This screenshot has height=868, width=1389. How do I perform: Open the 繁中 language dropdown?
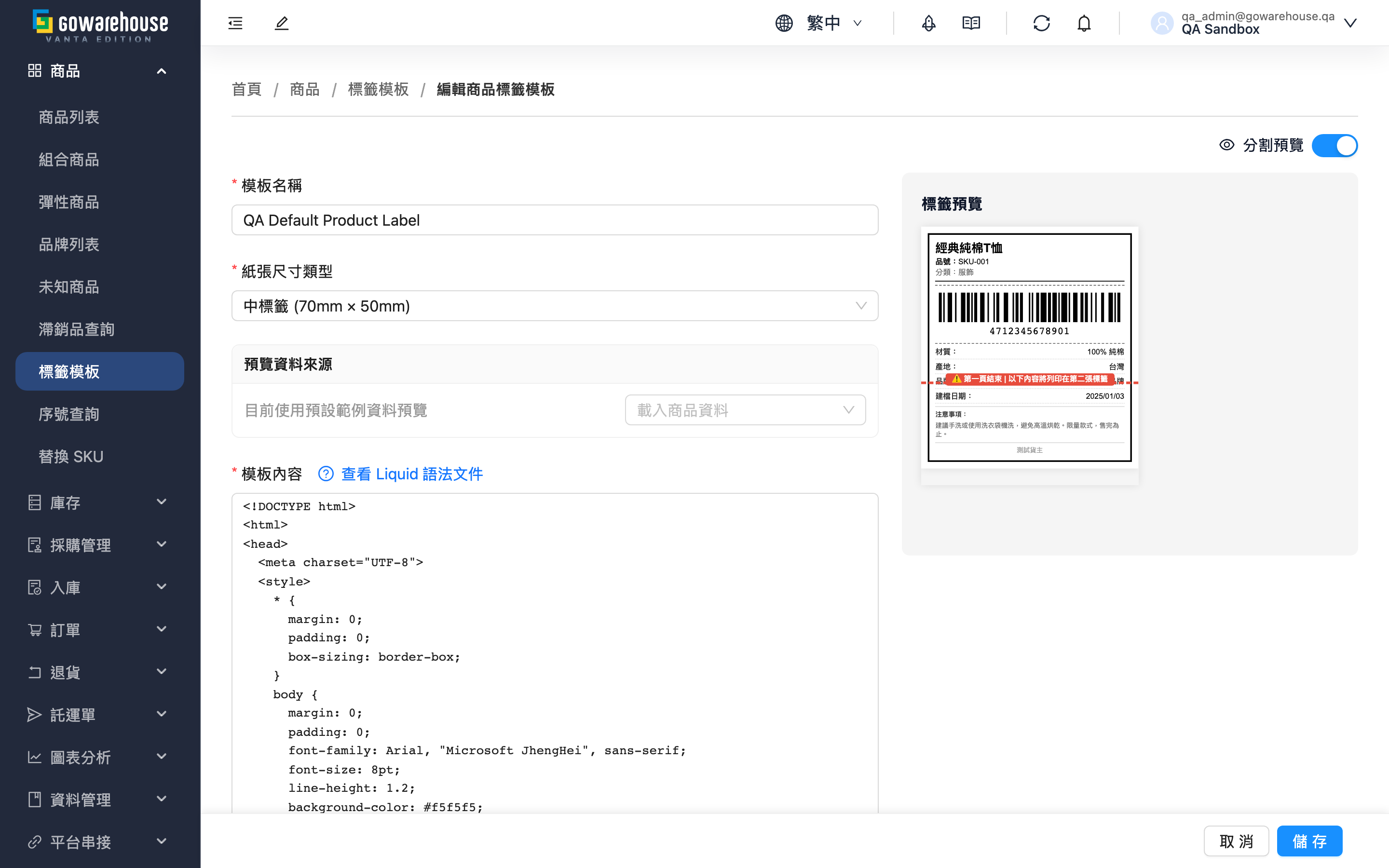(x=833, y=23)
